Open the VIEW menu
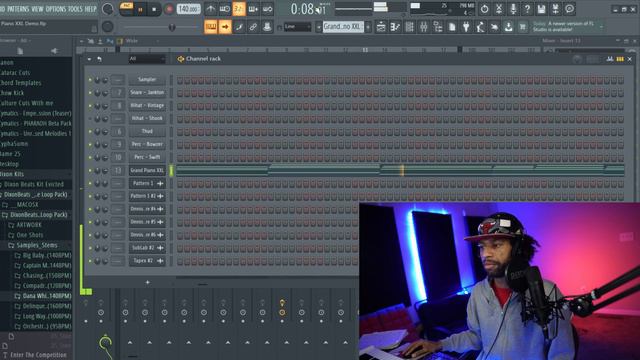The width and height of the screenshot is (640, 360). [x=37, y=9]
